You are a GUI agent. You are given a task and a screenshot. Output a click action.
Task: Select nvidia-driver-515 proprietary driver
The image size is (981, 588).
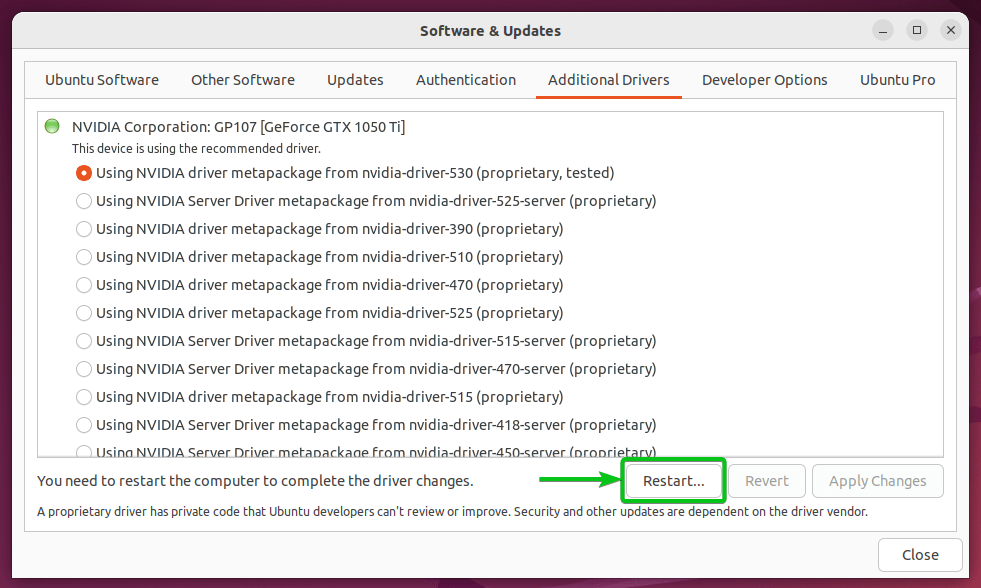84,397
